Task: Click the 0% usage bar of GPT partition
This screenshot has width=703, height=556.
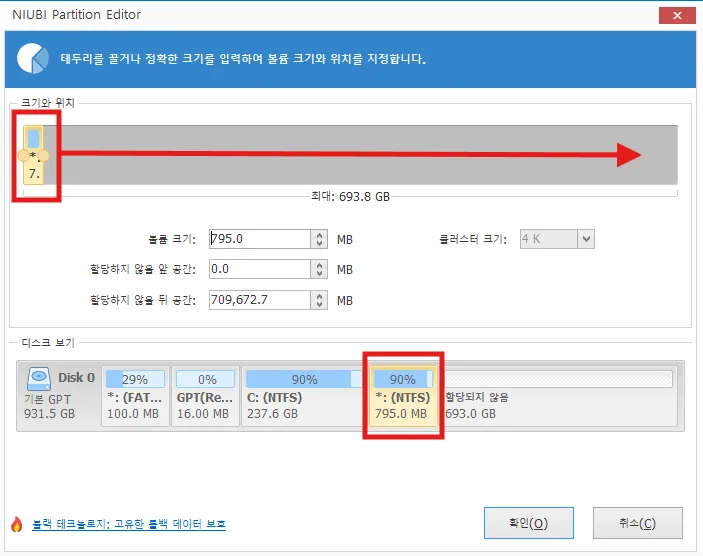Action: (205, 379)
